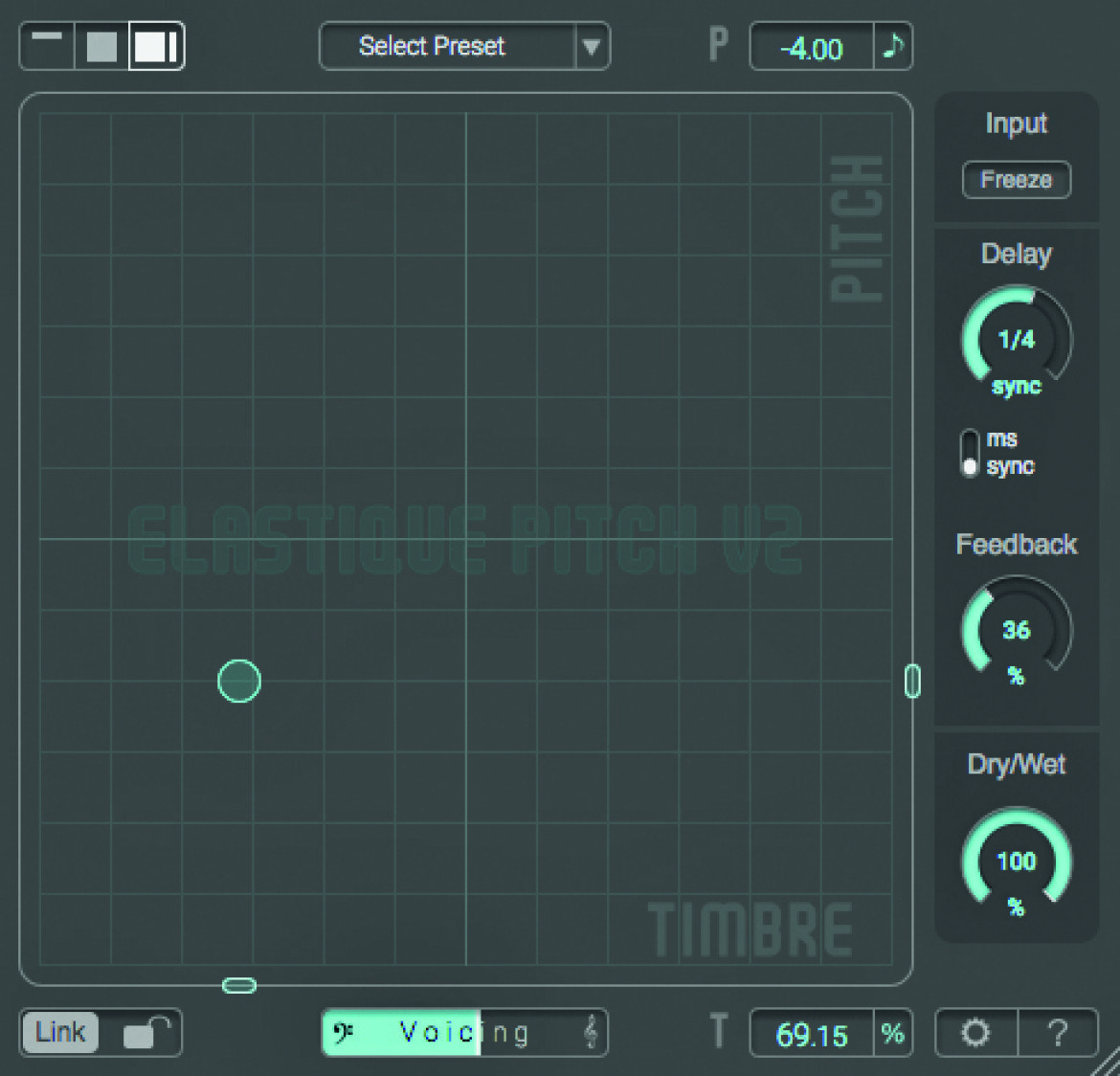The width and height of the screenshot is (1120, 1076).
Task: Select the medium square view icon
Action: coord(101,46)
